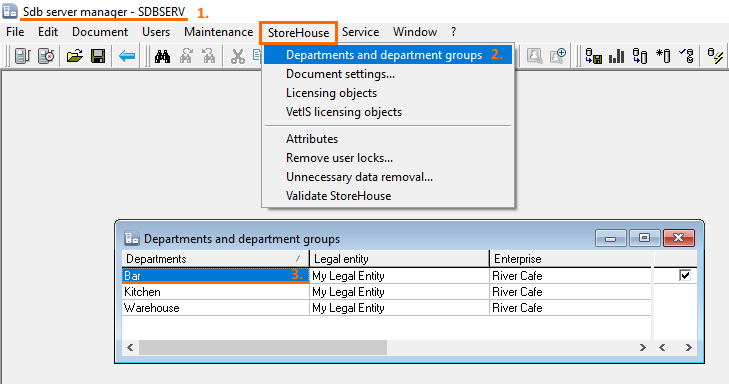Click the open folder toolbar icon

click(74, 56)
